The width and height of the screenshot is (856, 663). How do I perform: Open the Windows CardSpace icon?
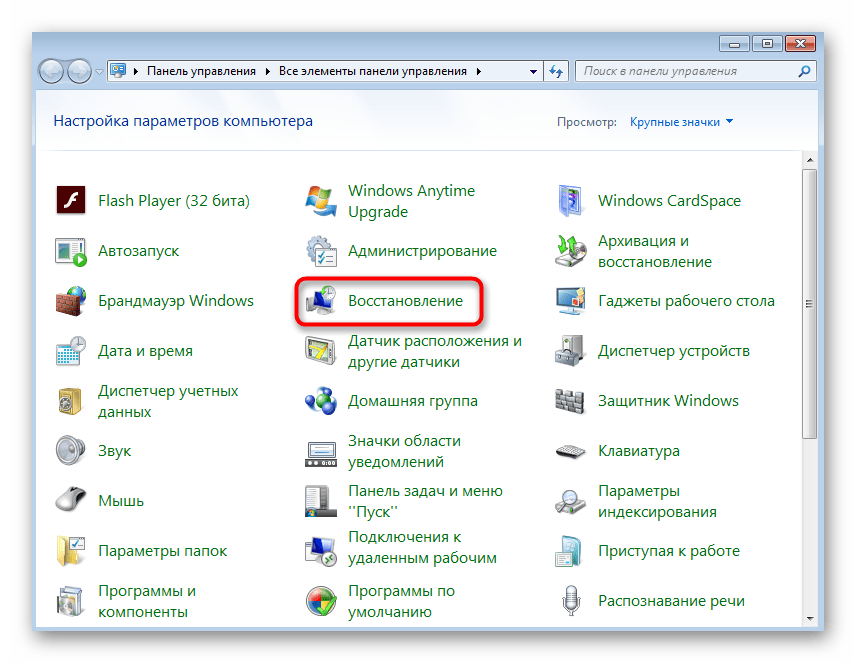coord(570,200)
